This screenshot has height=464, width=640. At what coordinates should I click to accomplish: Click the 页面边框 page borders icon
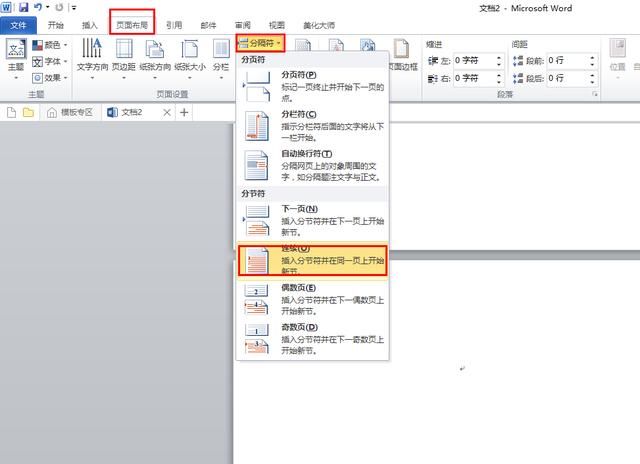401,49
